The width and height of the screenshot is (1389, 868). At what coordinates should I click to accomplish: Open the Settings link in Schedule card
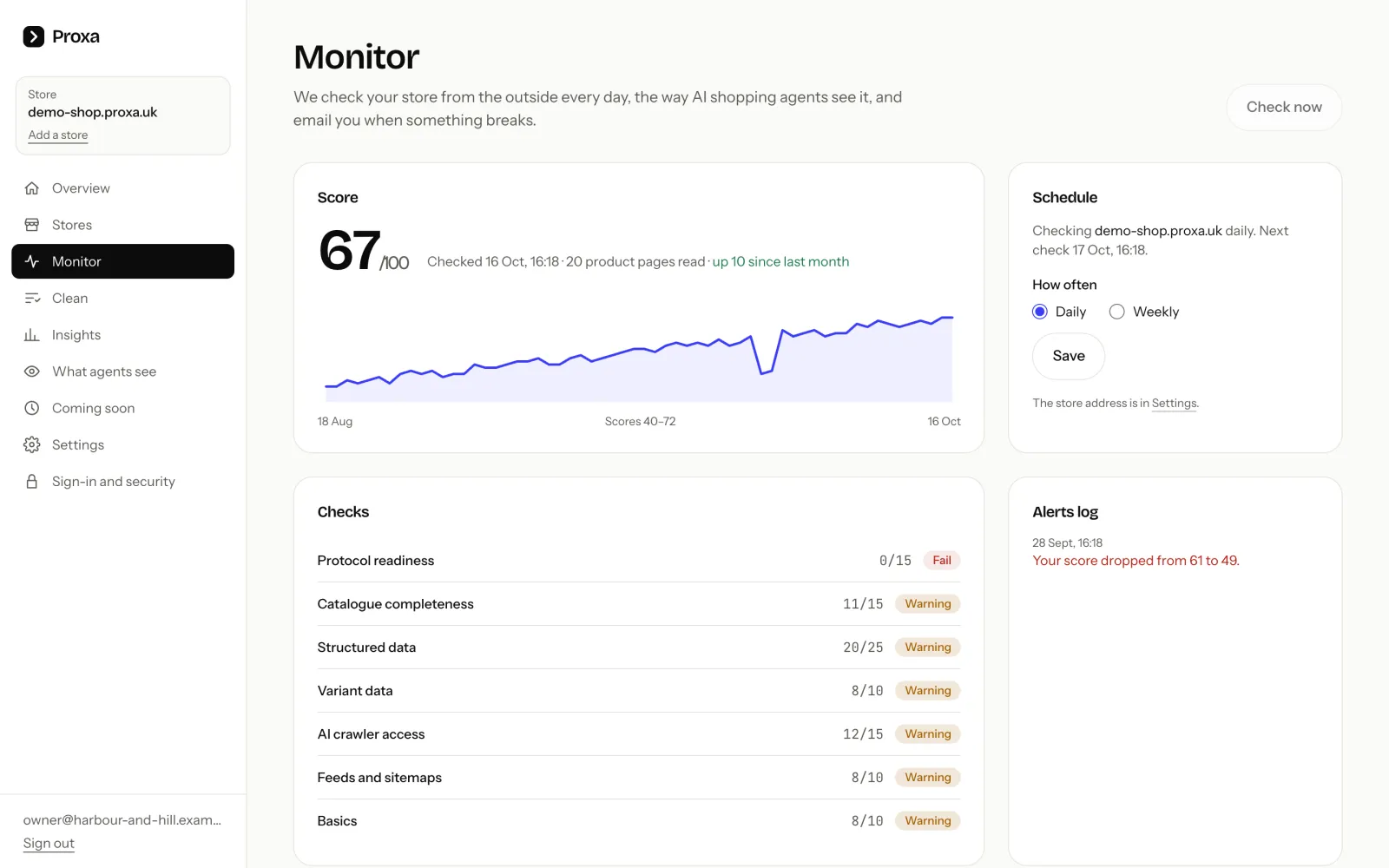click(x=1174, y=404)
